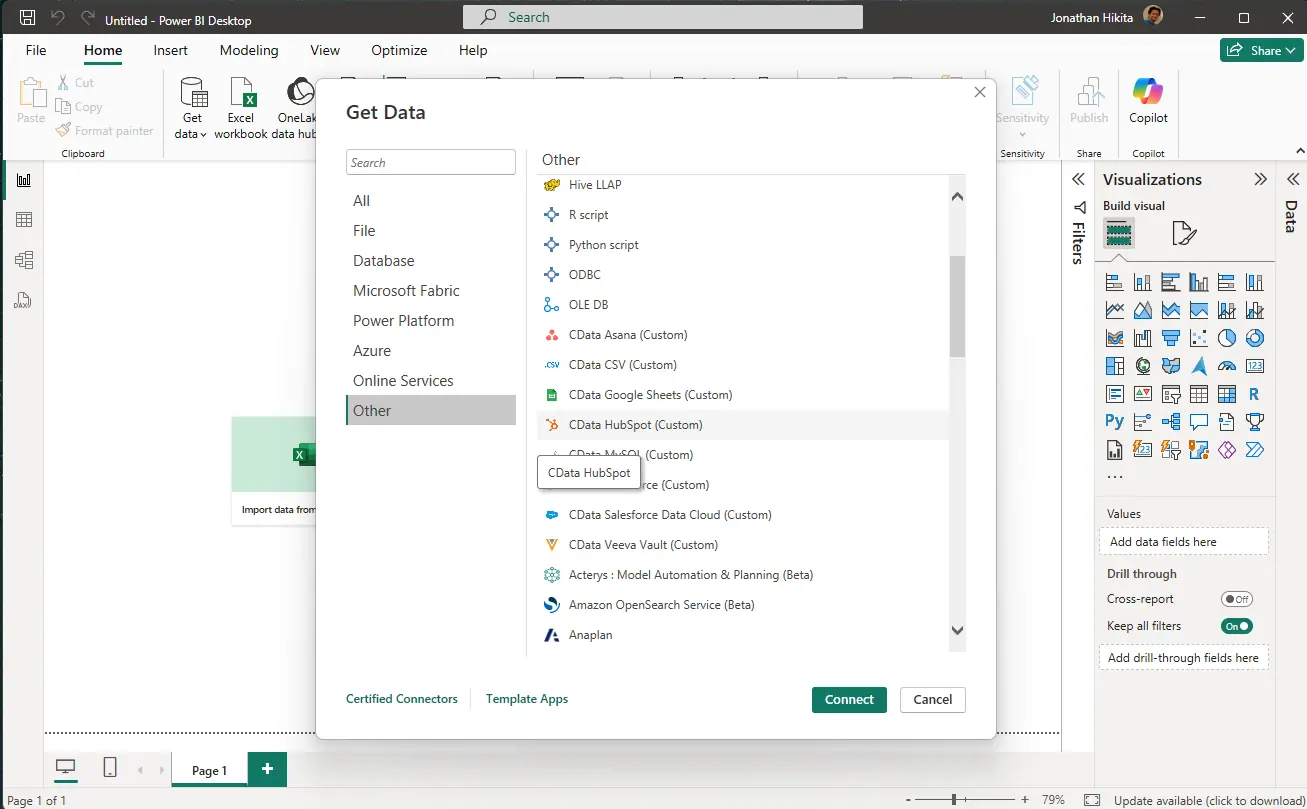Select the Database category
1307x809 pixels.
click(383, 261)
